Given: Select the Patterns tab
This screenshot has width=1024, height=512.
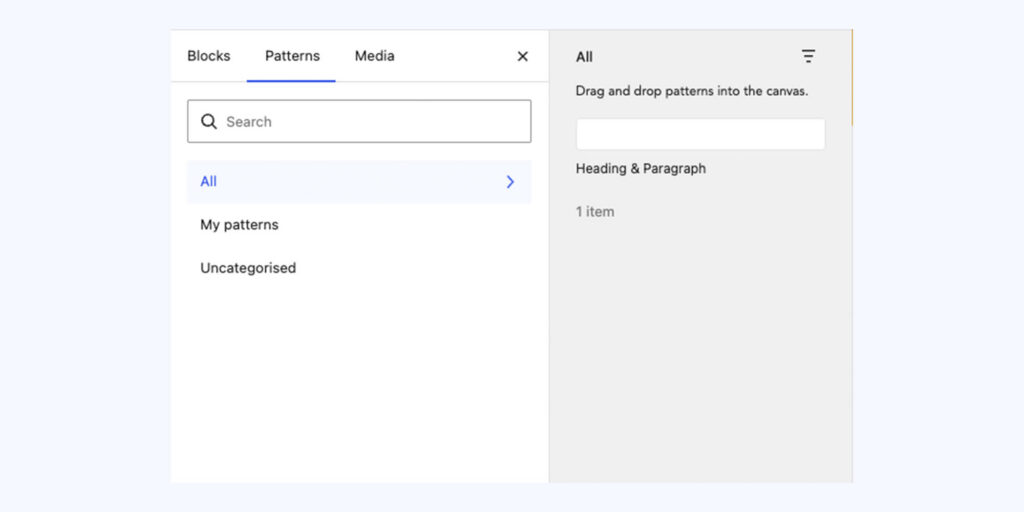Looking at the screenshot, I should pos(292,56).
